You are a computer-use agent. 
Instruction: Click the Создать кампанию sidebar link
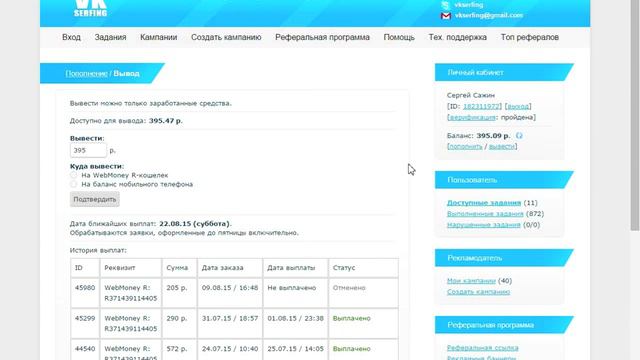click(x=478, y=291)
